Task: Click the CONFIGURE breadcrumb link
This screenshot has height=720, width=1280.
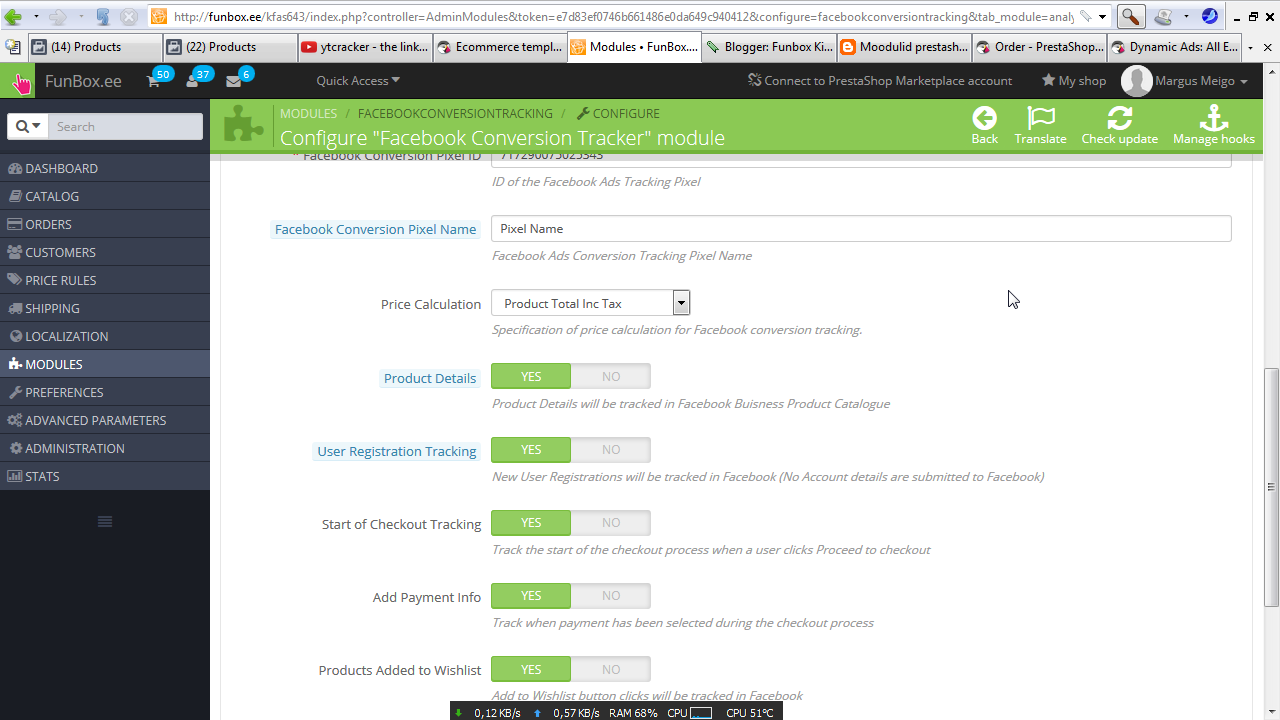Action: [618, 114]
